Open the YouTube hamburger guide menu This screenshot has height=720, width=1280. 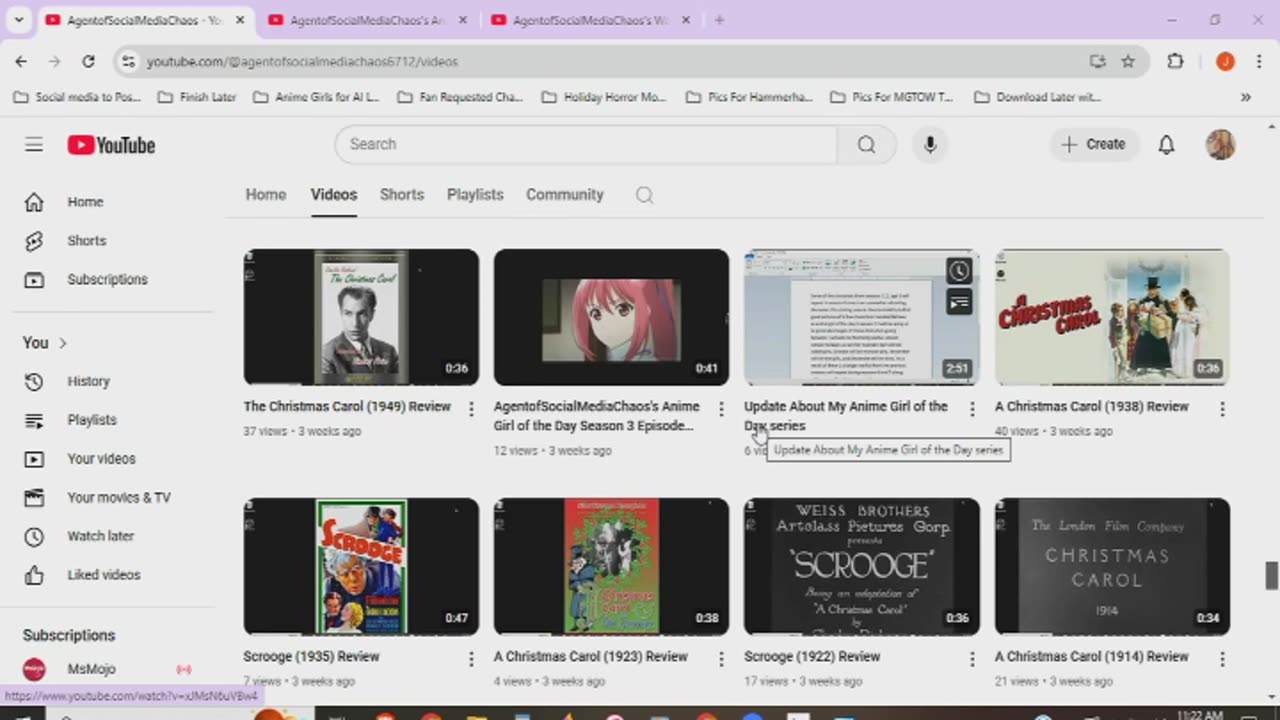click(x=34, y=145)
